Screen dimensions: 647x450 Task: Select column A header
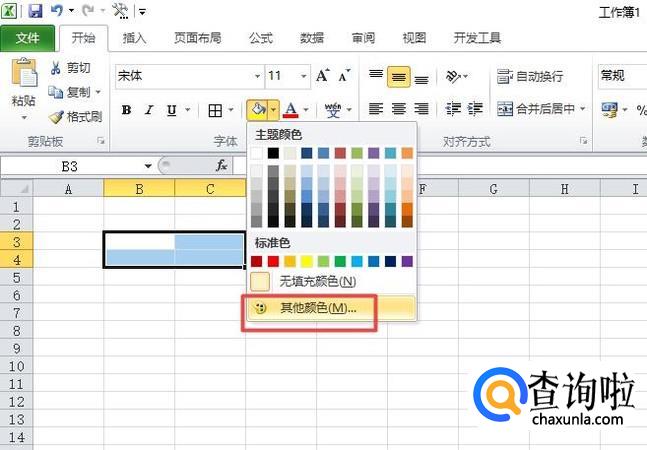click(68, 189)
